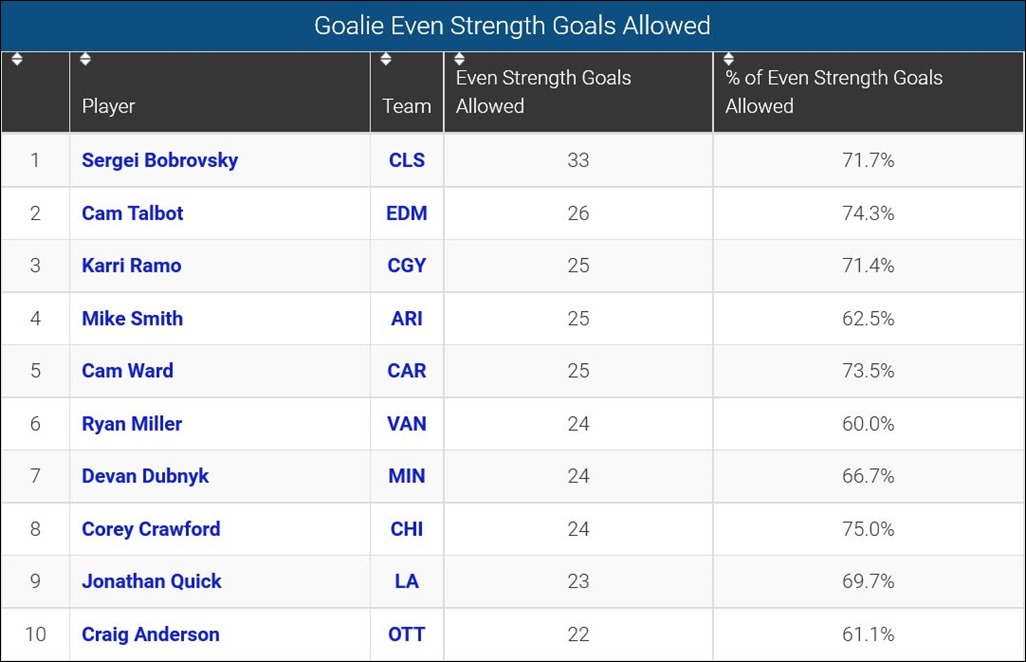Open Craig Anderson's player page
This screenshot has width=1026, height=662.
pos(150,634)
